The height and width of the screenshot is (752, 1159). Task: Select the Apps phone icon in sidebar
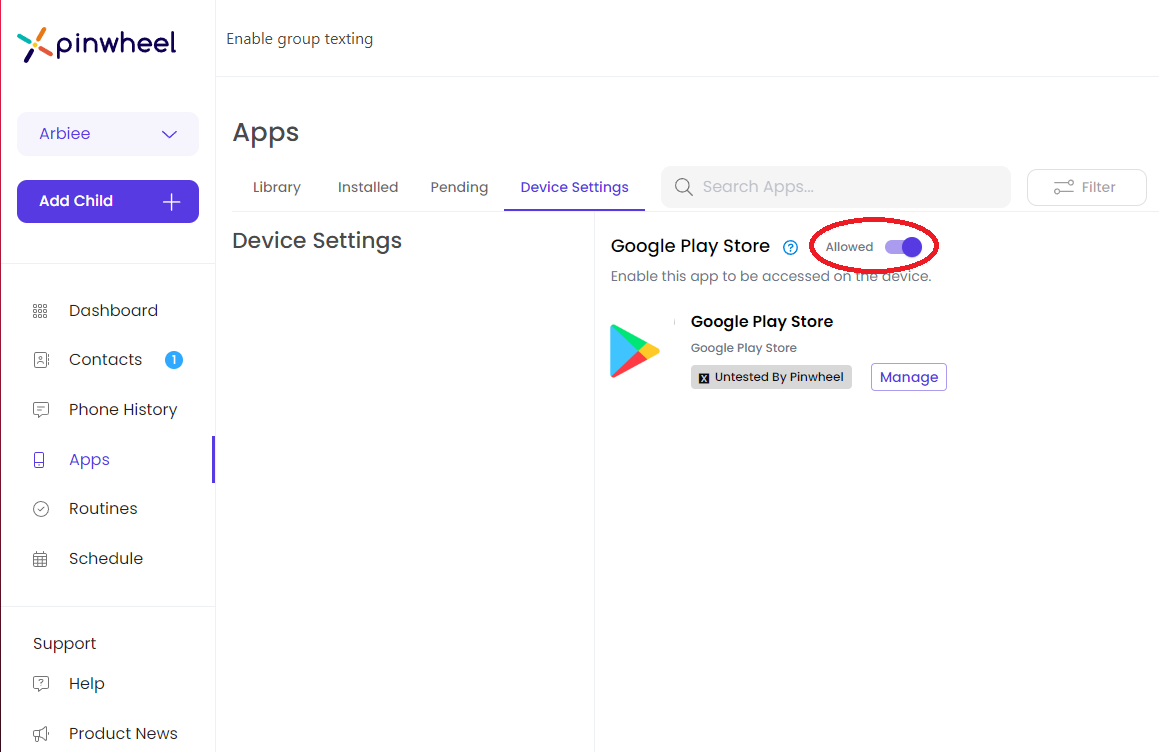tap(40, 459)
